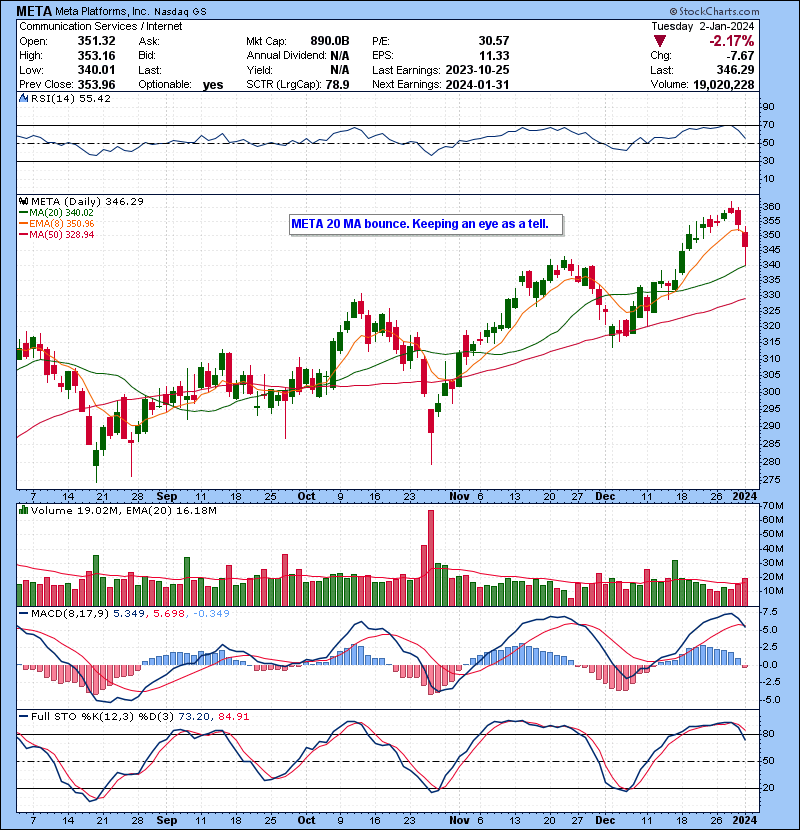Image resolution: width=800 pixels, height=830 pixels.
Task: Click the Dec label on the bottom date axis
Action: 605,820
